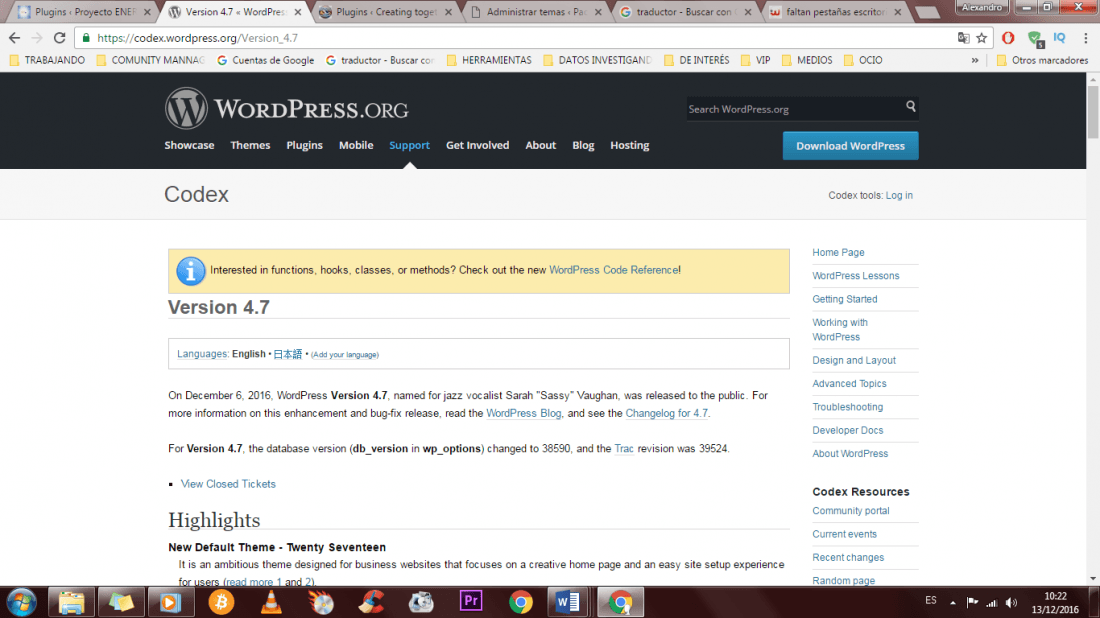Show hidden tray icons arrow

953,603
